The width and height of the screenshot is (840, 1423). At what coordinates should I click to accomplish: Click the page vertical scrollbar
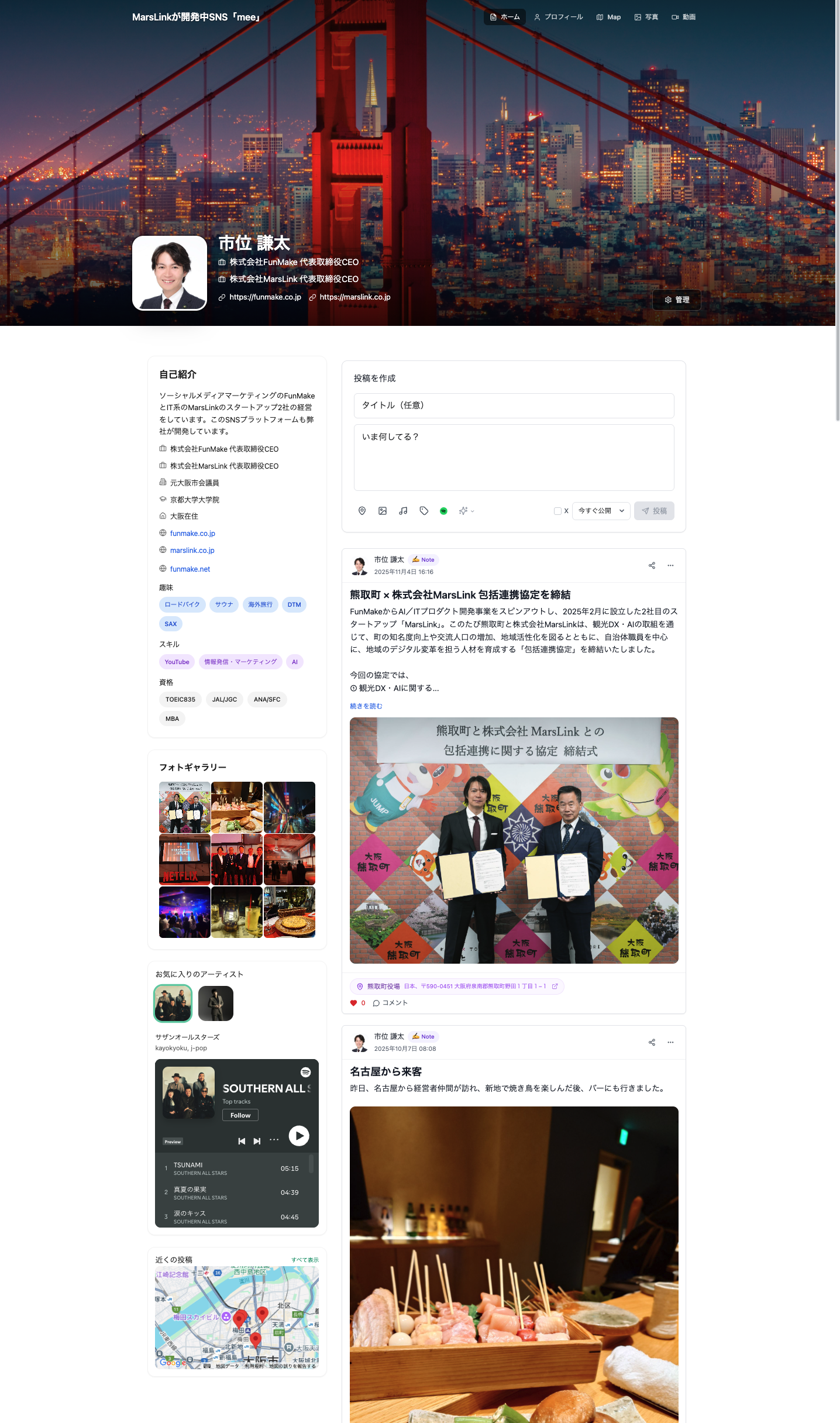tap(838, 211)
